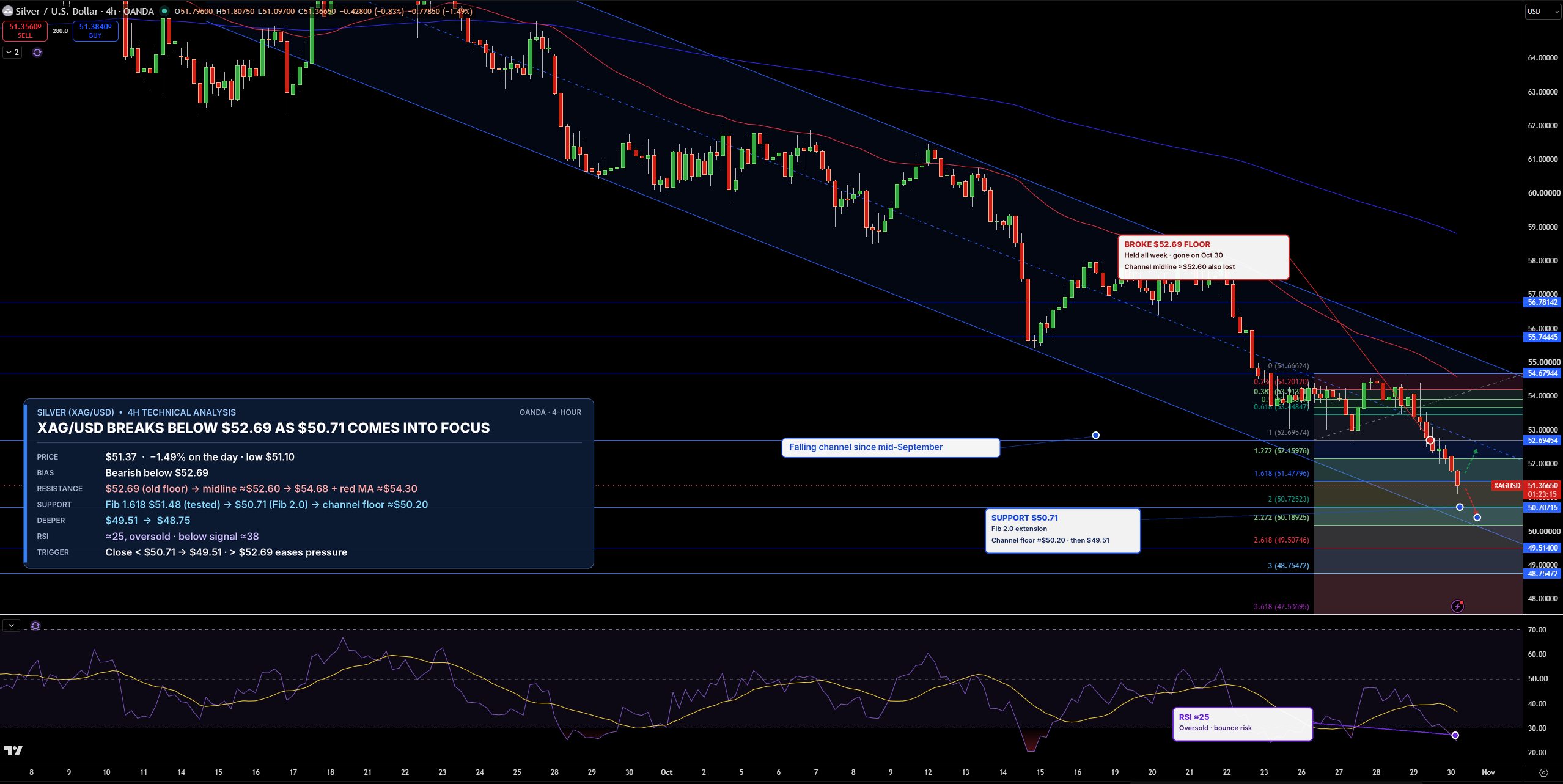Click the green market status indicator

tap(164, 11)
